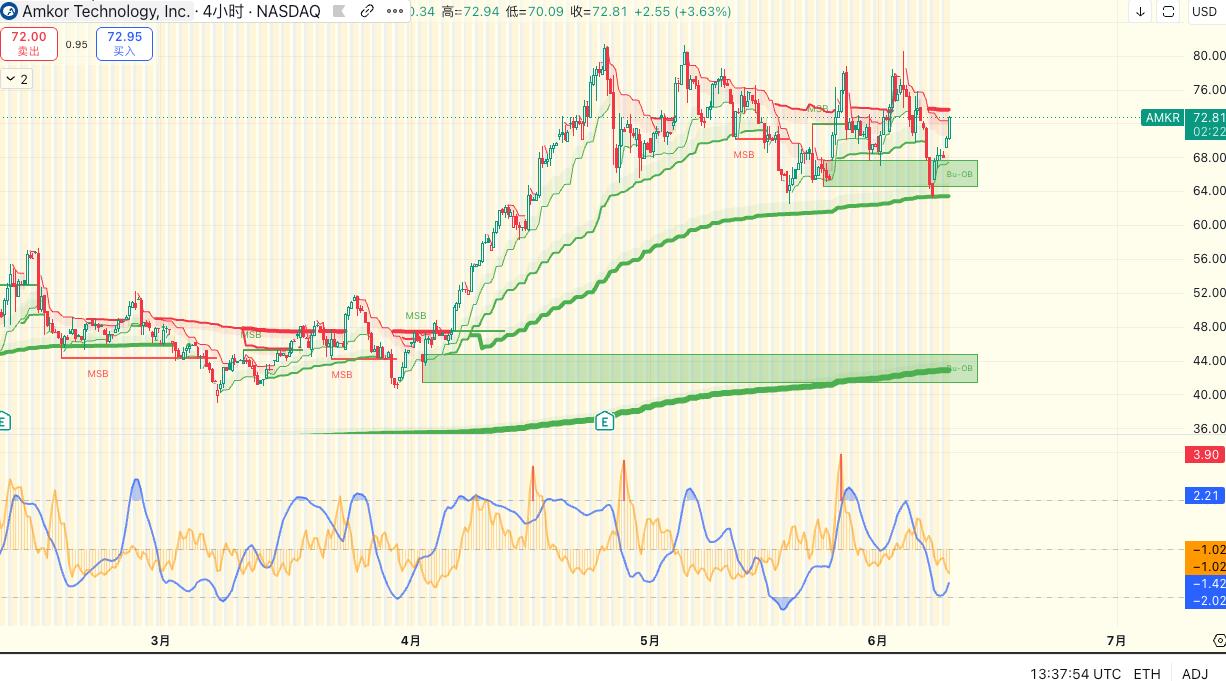
Task: Click the lower green Bu-OB order block zone
Action: [x=700, y=367]
